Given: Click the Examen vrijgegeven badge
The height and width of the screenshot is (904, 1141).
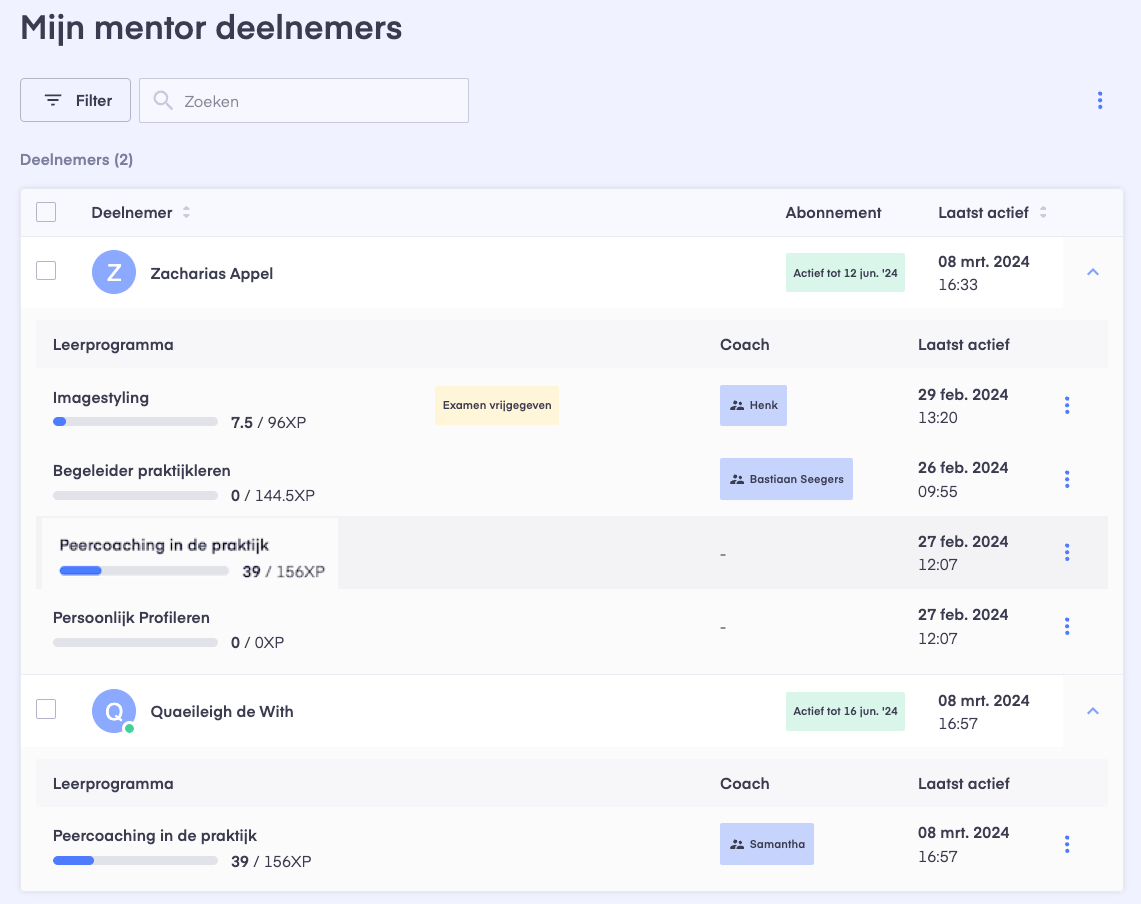Looking at the screenshot, I should coord(497,405).
